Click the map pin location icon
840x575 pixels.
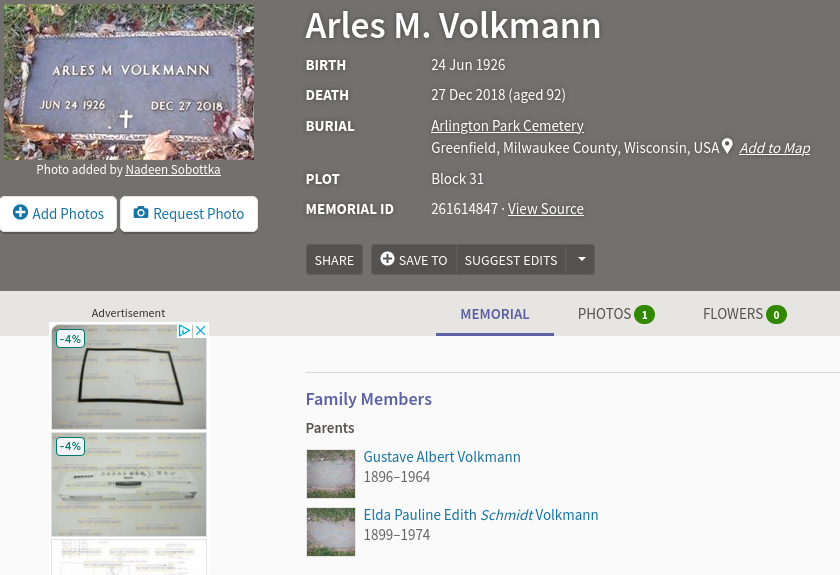tap(728, 147)
